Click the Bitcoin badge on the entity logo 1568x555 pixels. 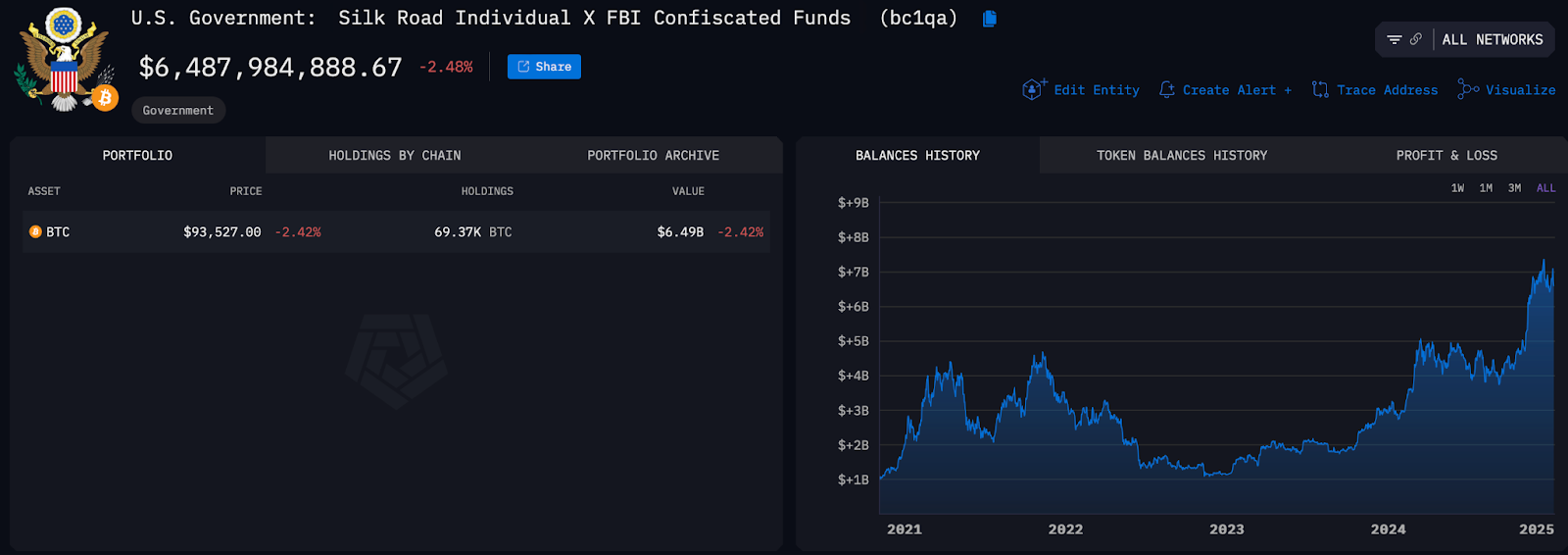point(105,98)
